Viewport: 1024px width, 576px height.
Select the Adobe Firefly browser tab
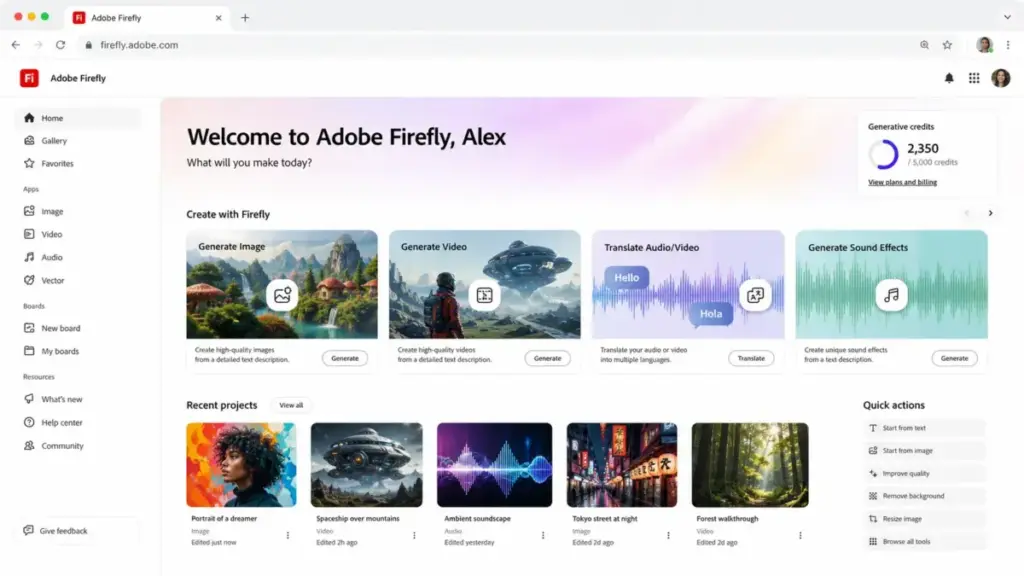click(x=148, y=18)
